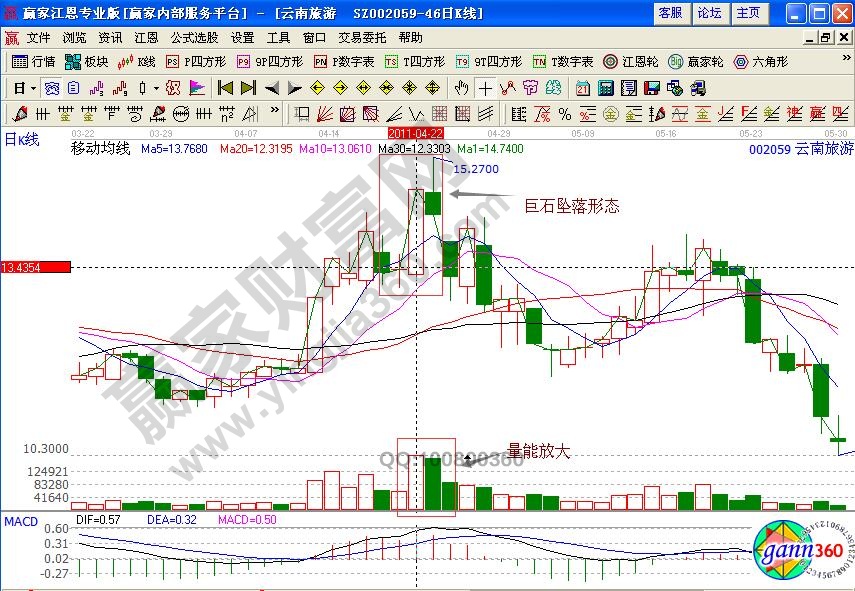
Task: Open the 帮助 menu
Action: pos(410,38)
